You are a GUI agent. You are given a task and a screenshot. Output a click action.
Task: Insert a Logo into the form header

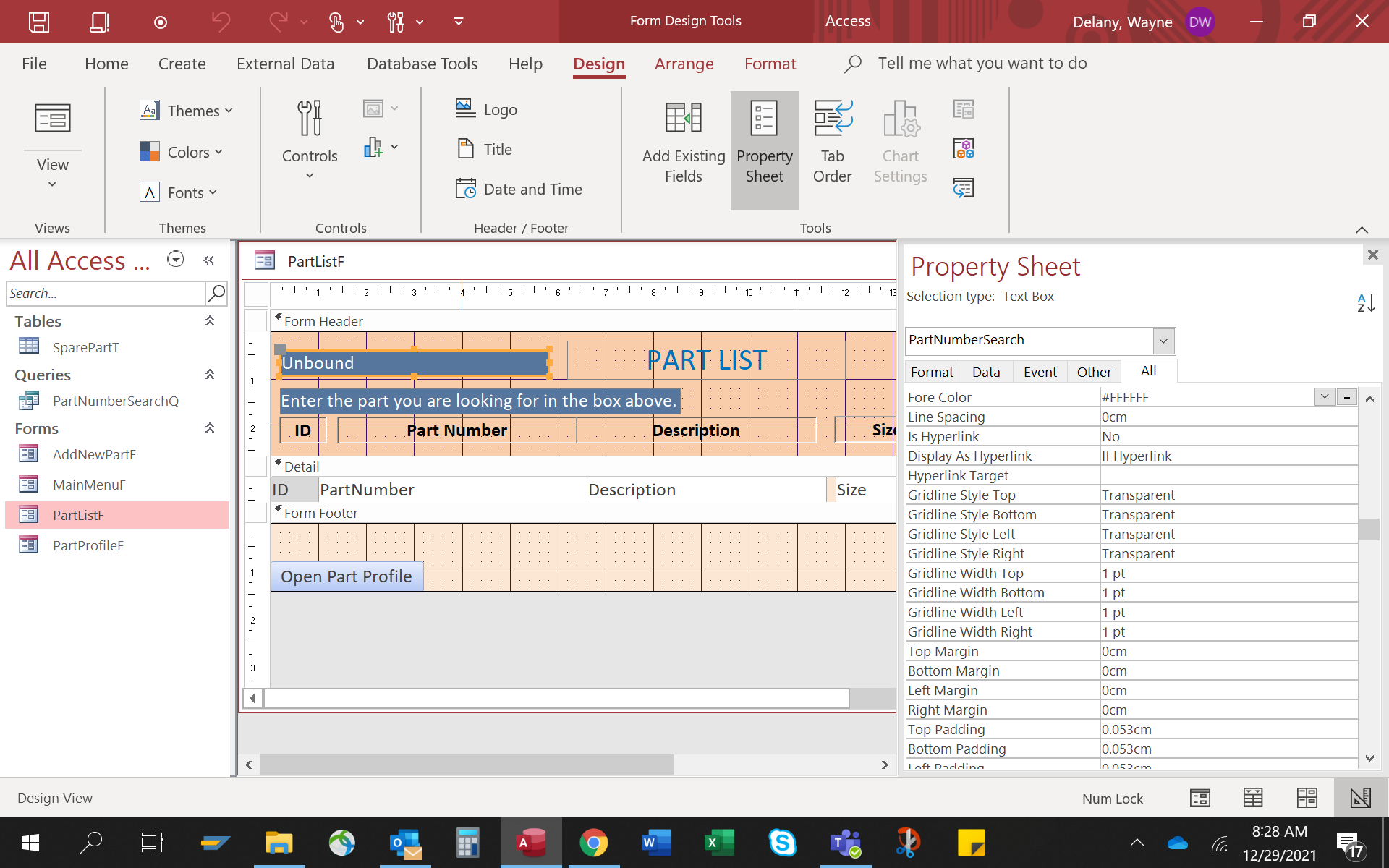coord(486,109)
